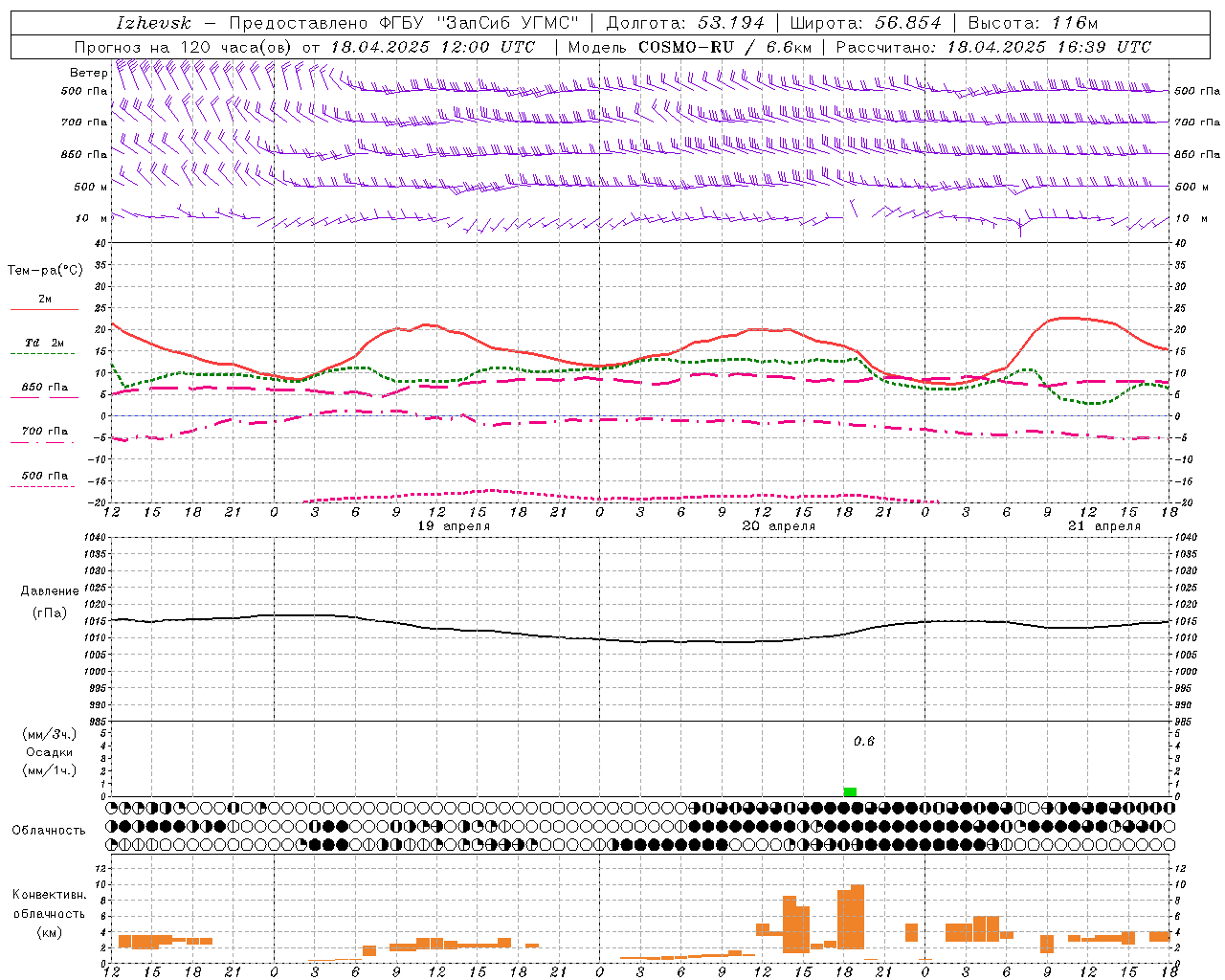This screenshot has height=980, width=1225.
Task: Click the 'Ветер' wind panel label
Action: coord(88,72)
